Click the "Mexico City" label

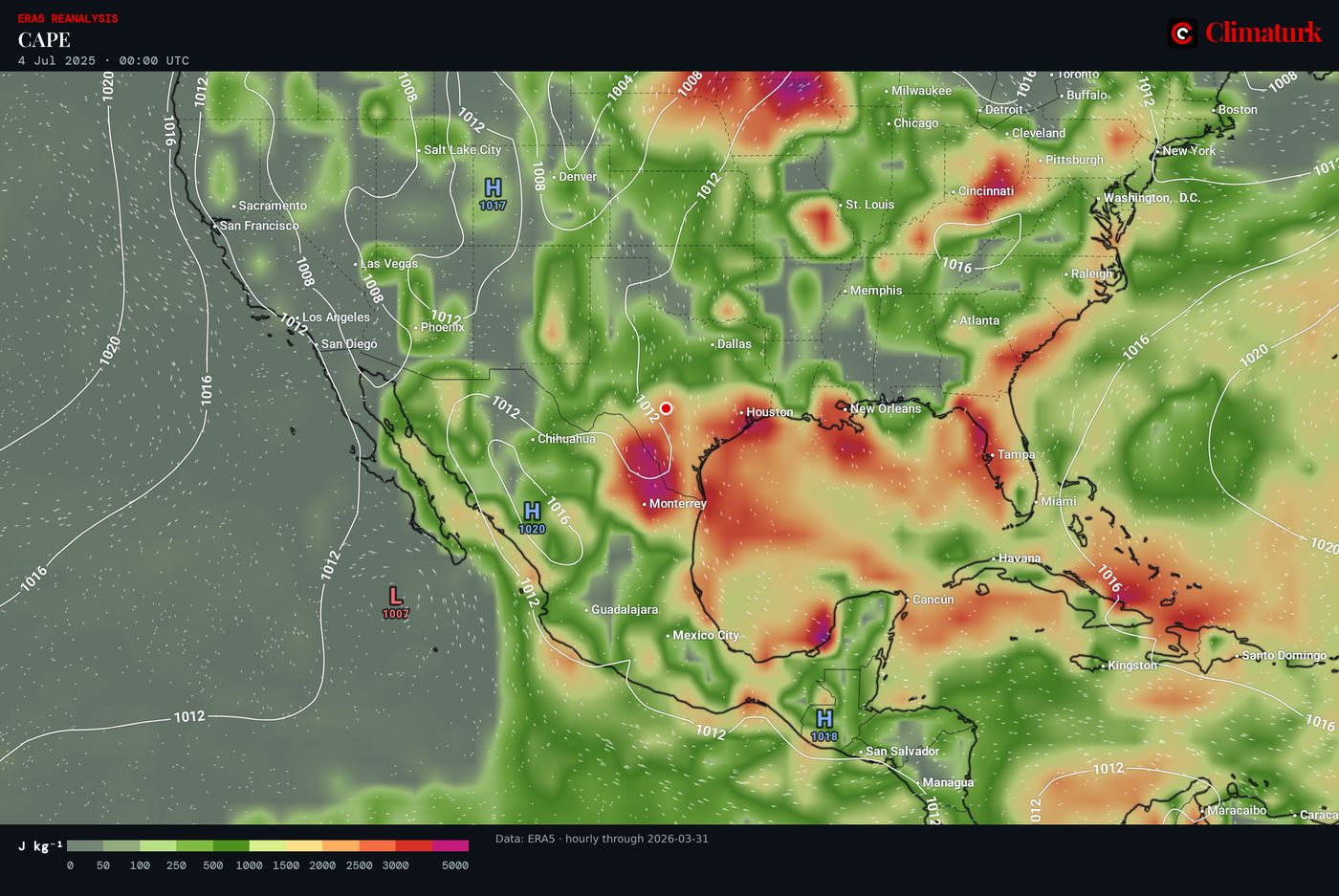click(x=706, y=635)
